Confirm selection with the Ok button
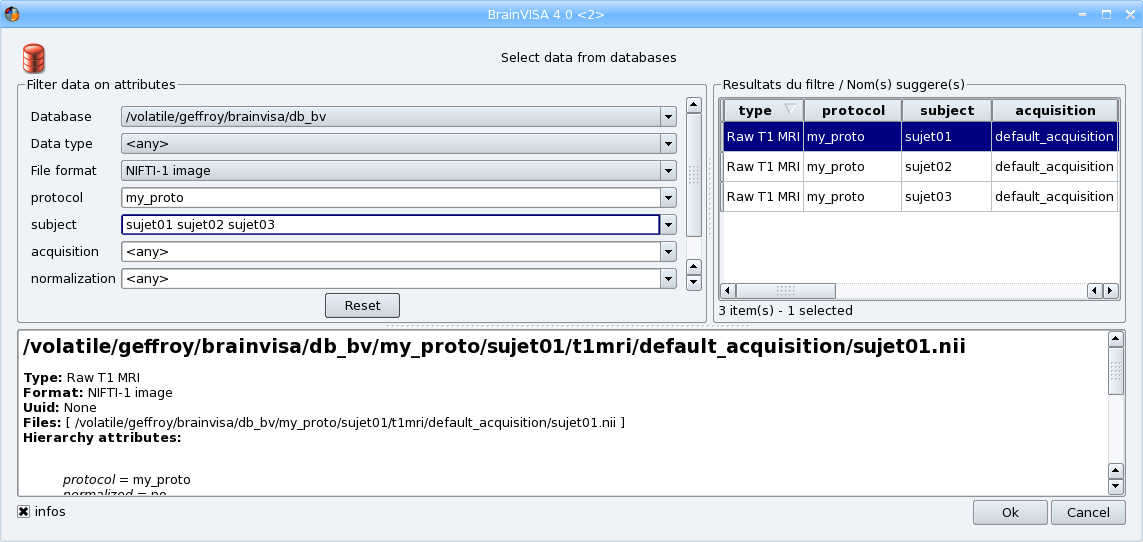Image resolution: width=1143 pixels, height=542 pixels. pos(1010,512)
